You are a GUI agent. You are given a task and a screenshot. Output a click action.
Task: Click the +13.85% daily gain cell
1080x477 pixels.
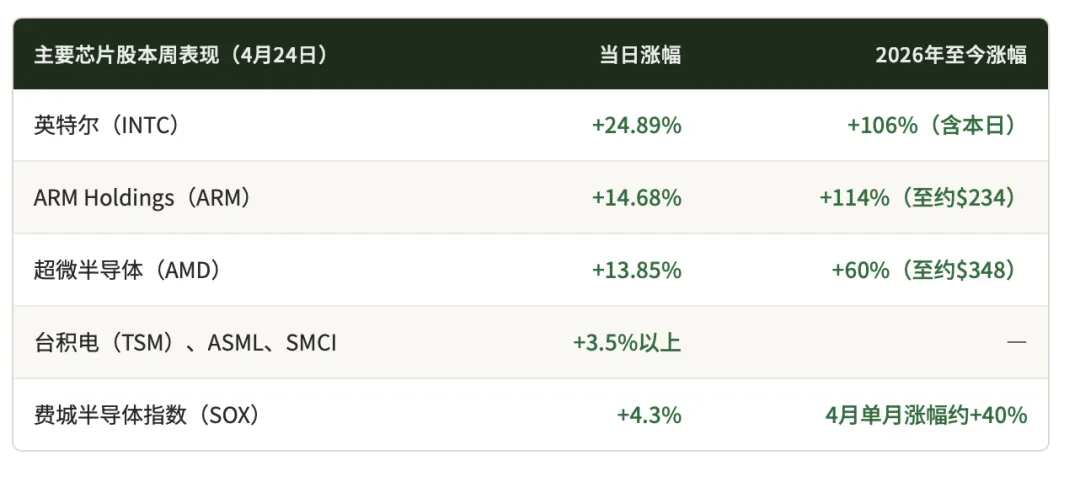(x=636, y=271)
